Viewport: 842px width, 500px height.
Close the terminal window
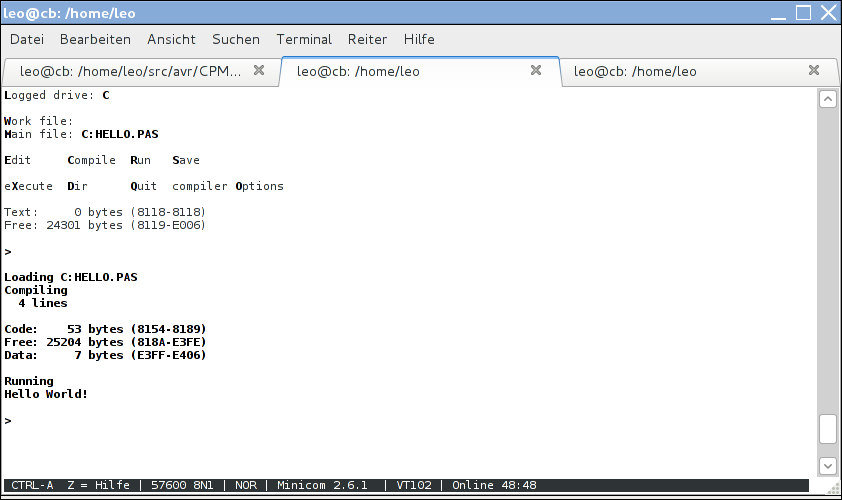click(x=829, y=12)
